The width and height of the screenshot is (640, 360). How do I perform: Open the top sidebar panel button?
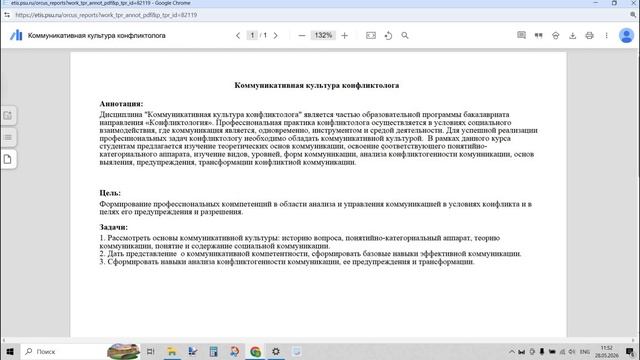[x=8, y=116]
